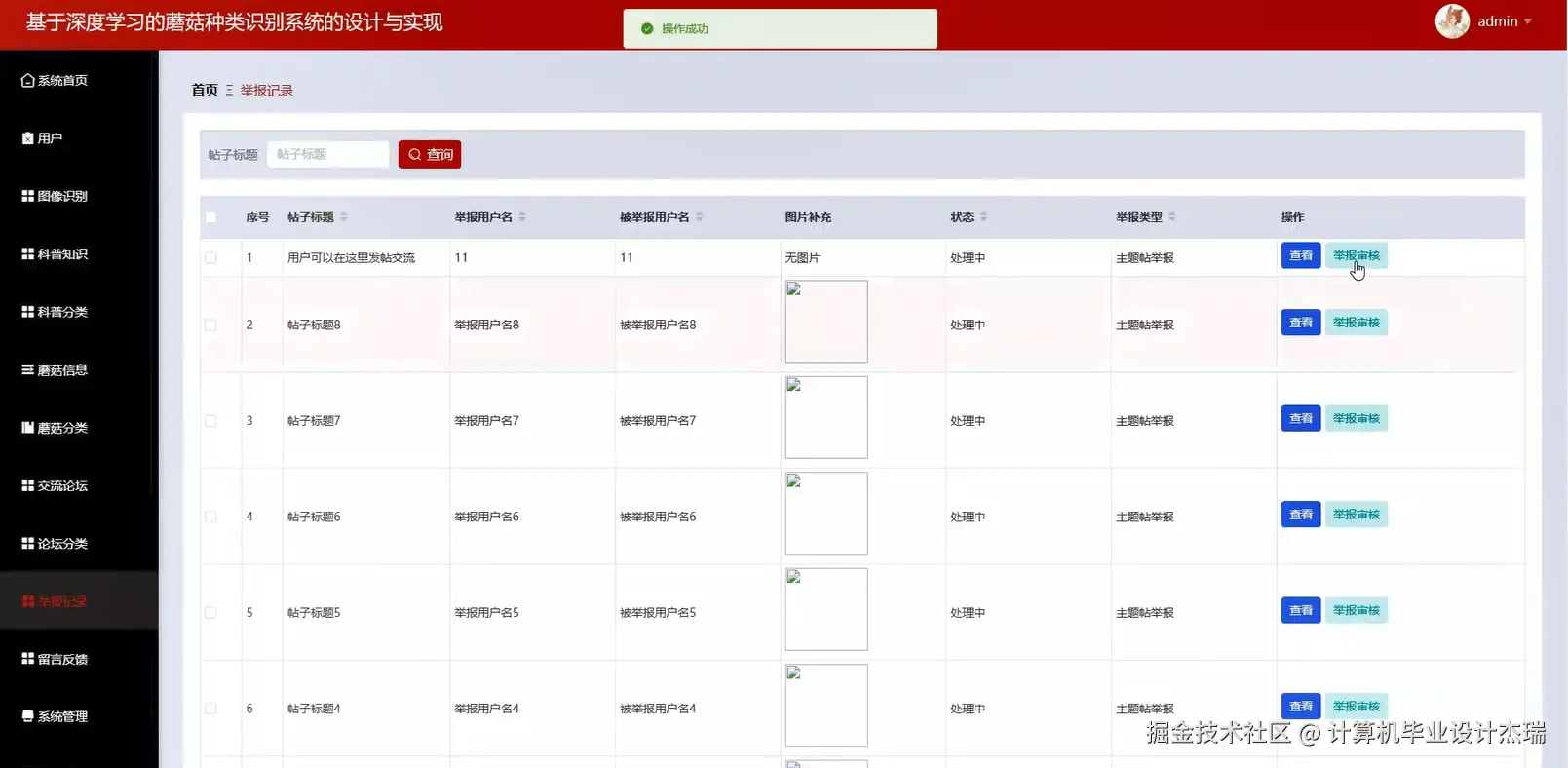Click 举报审核 in the 帖子标题7 row
This screenshot has height=768, width=1568.
click(1357, 418)
